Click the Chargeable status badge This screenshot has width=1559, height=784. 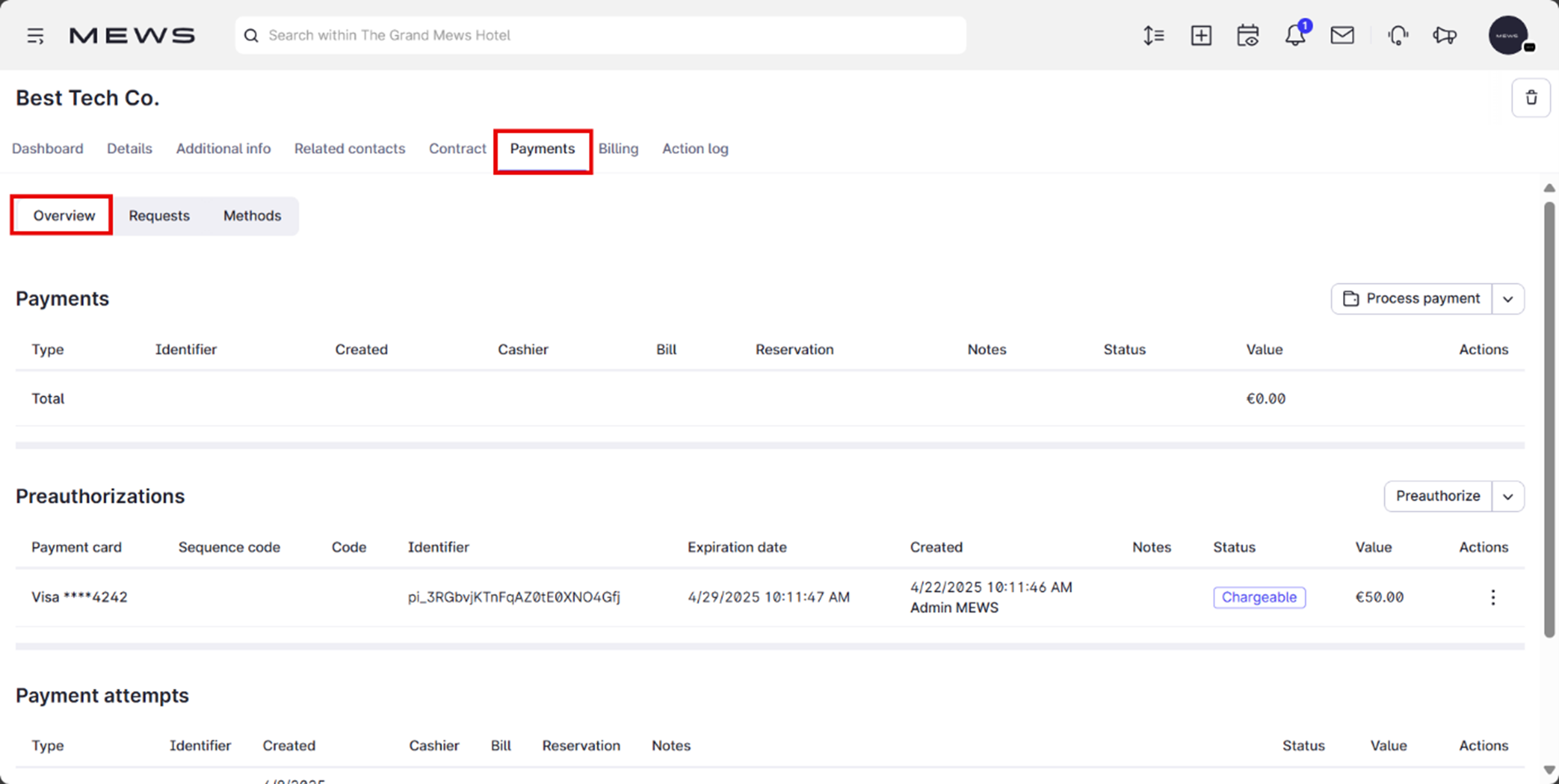coord(1259,597)
